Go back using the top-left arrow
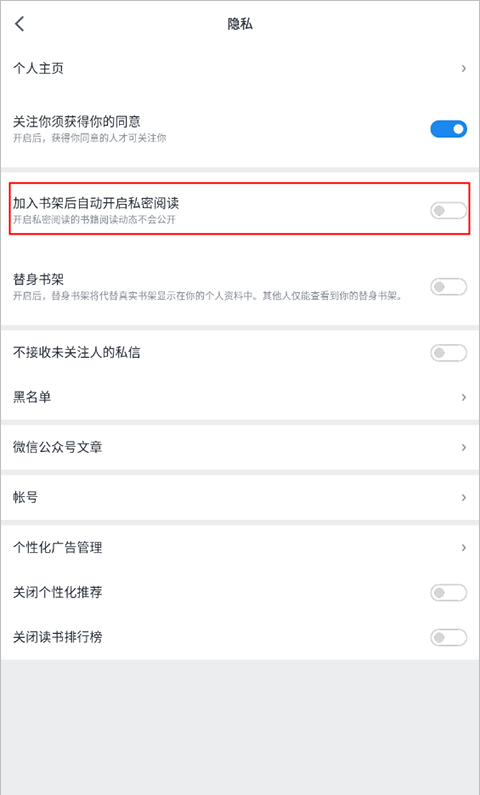Screen dimensions: 480x795 click(x=20, y=24)
